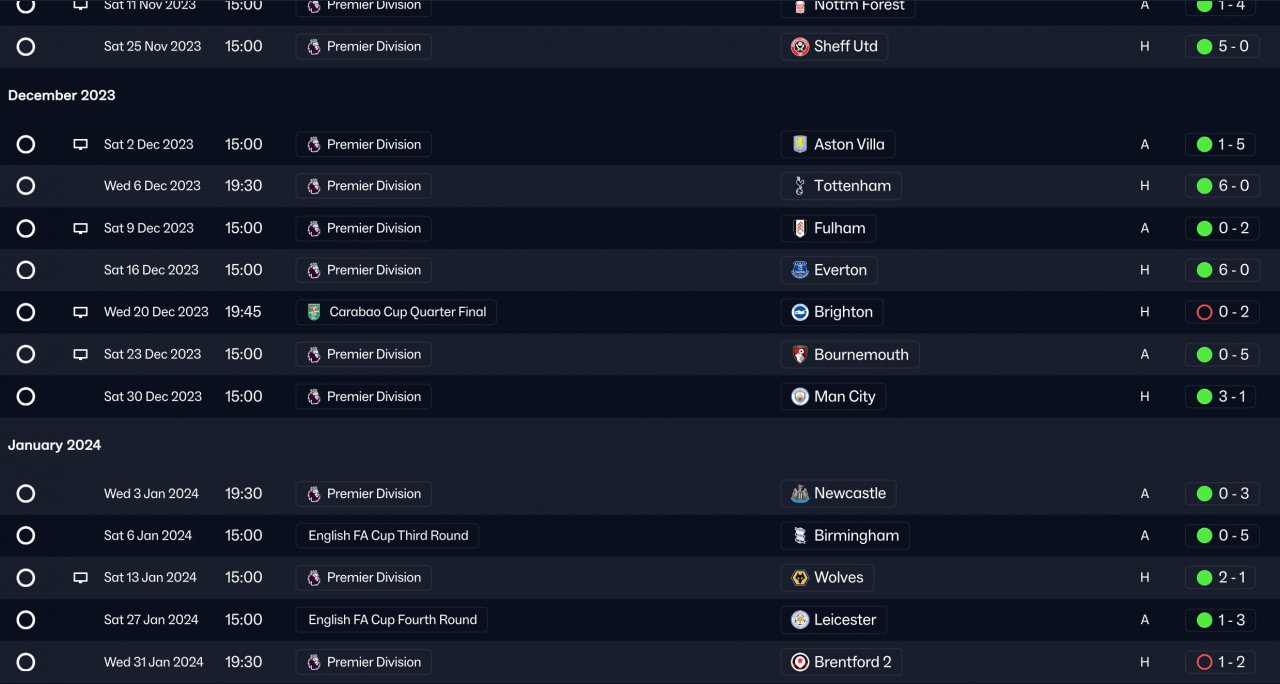Click the Wolves club crest icon

800,577
